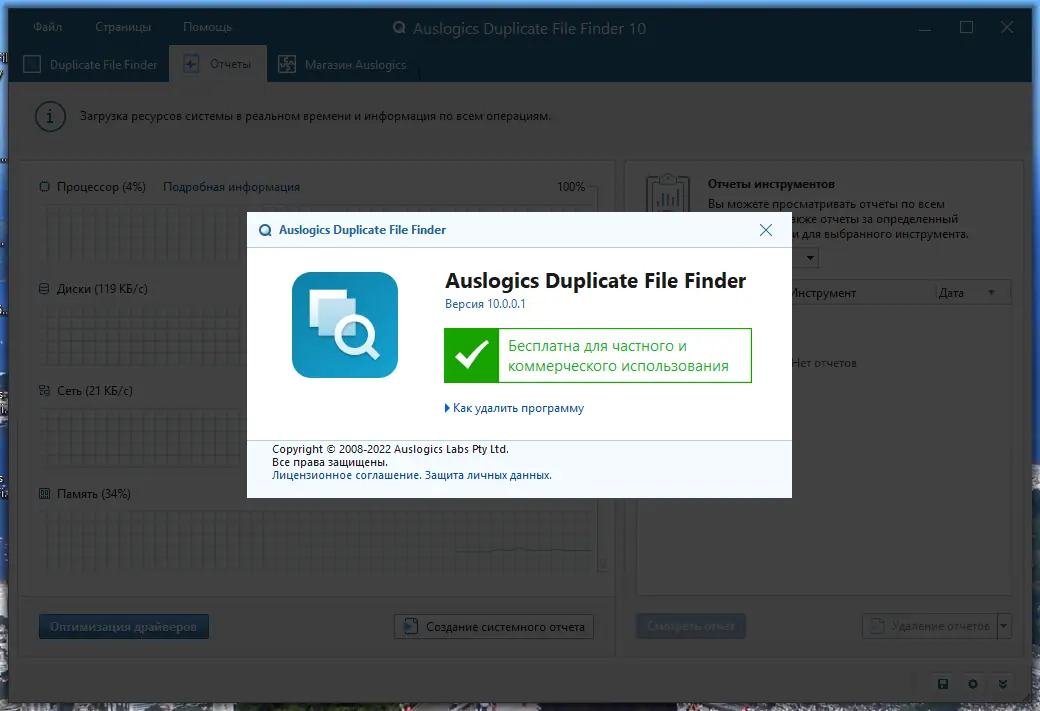Open settings gear icon in status bar
This screenshot has height=711, width=1040.
(972, 684)
